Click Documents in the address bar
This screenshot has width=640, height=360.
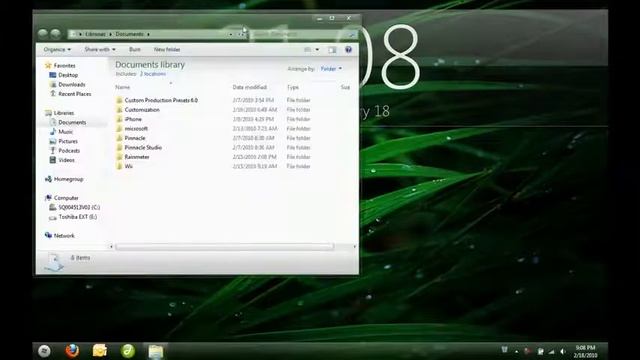(129, 34)
